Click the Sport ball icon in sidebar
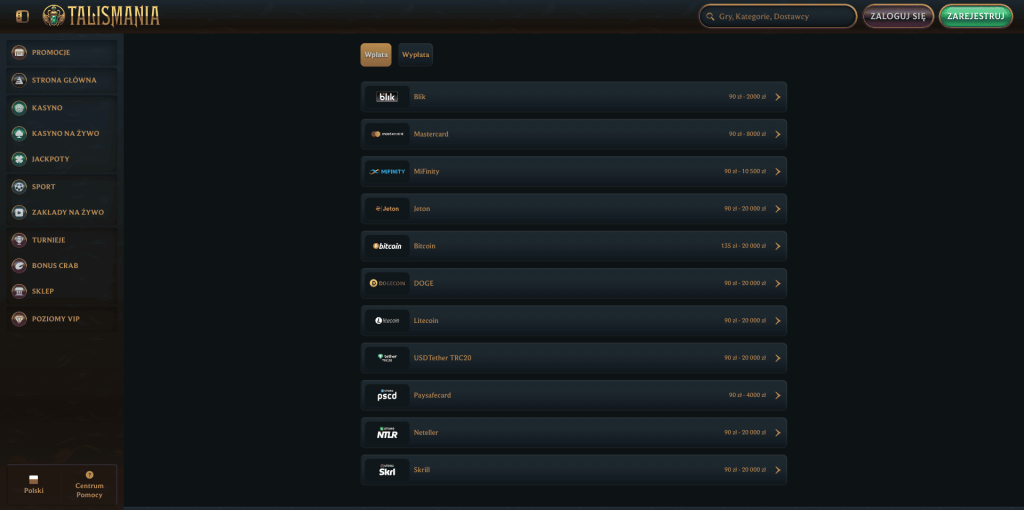 pyautogui.click(x=19, y=186)
